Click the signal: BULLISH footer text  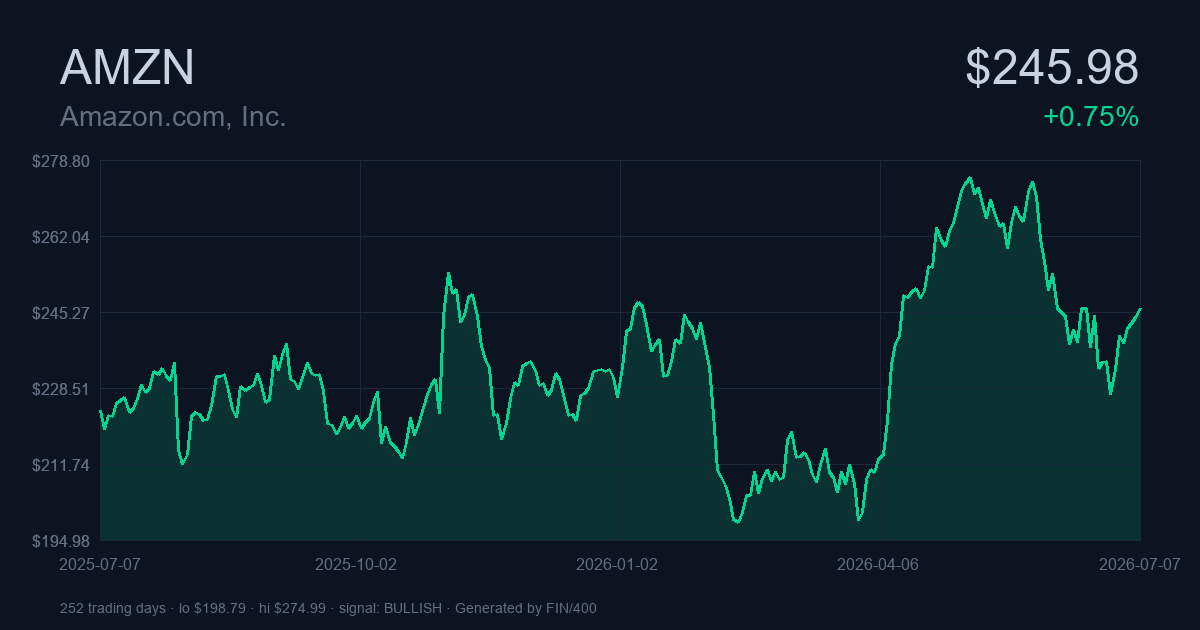point(390,608)
